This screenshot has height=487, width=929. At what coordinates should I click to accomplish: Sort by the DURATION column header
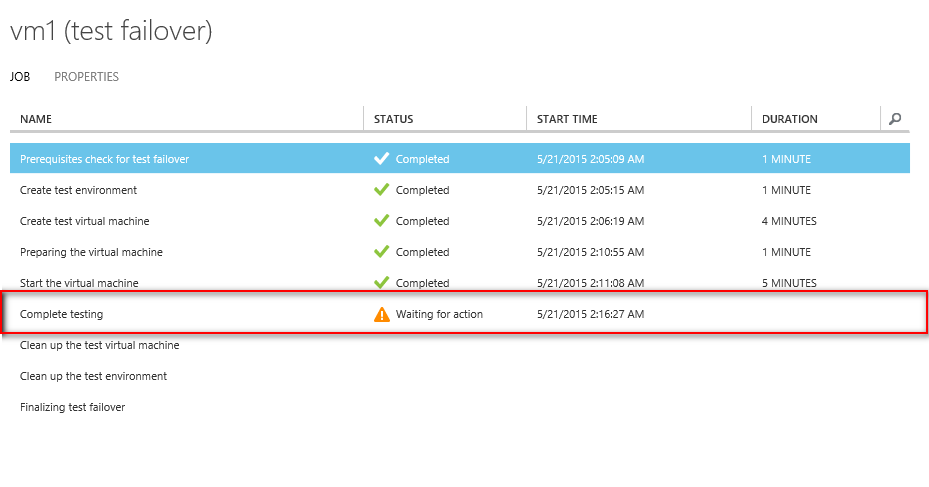[790, 119]
